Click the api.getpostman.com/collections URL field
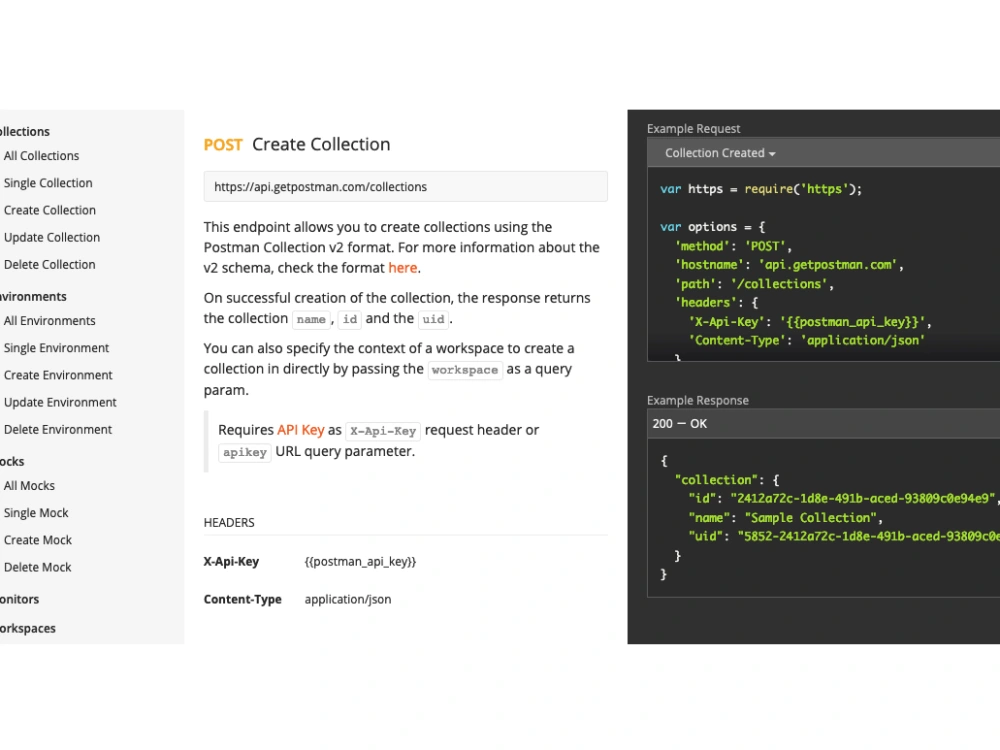1000x750 pixels. coord(406,187)
